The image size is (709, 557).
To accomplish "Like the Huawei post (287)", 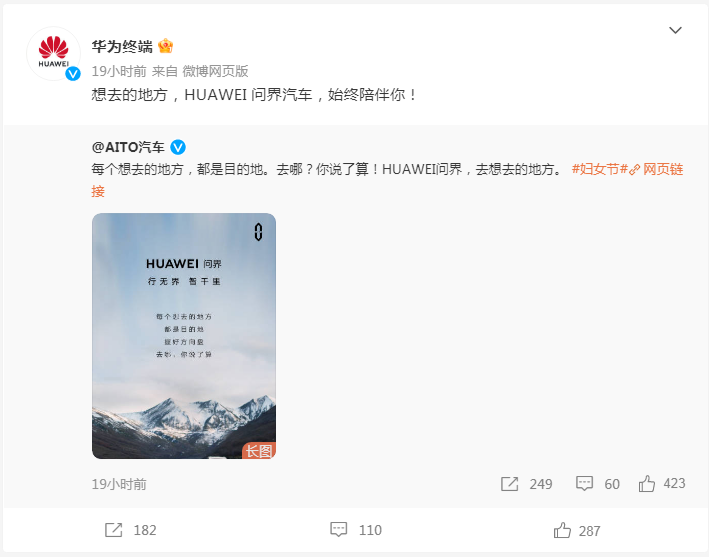I will pyautogui.click(x=577, y=530).
